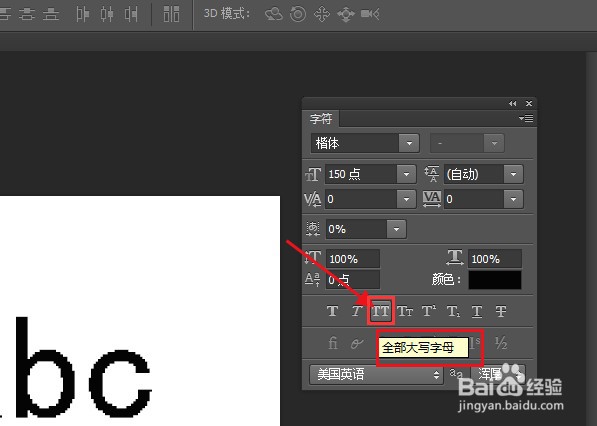Toggle the All Caps TT button
The height and width of the screenshot is (426, 597).
(x=381, y=311)
